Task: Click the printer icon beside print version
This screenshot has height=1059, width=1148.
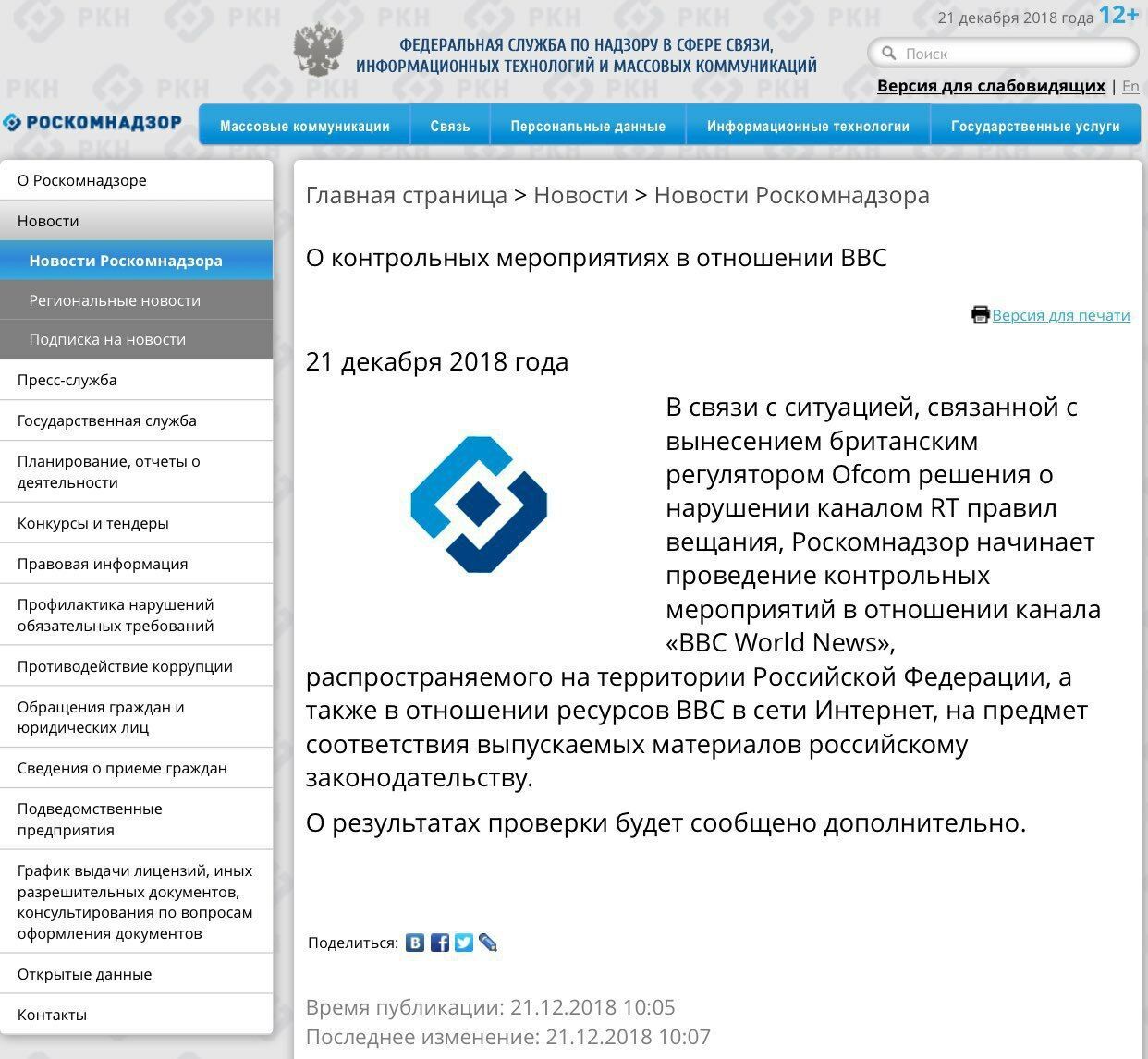Action: [x=980, y=315]
